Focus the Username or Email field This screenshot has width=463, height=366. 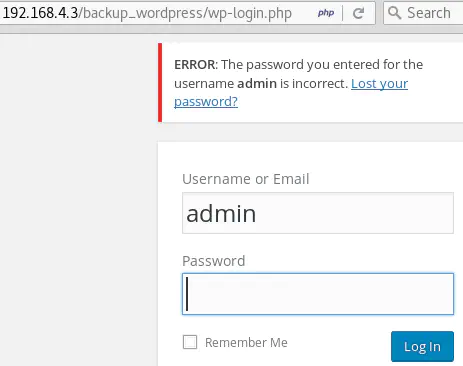point(318,213)
